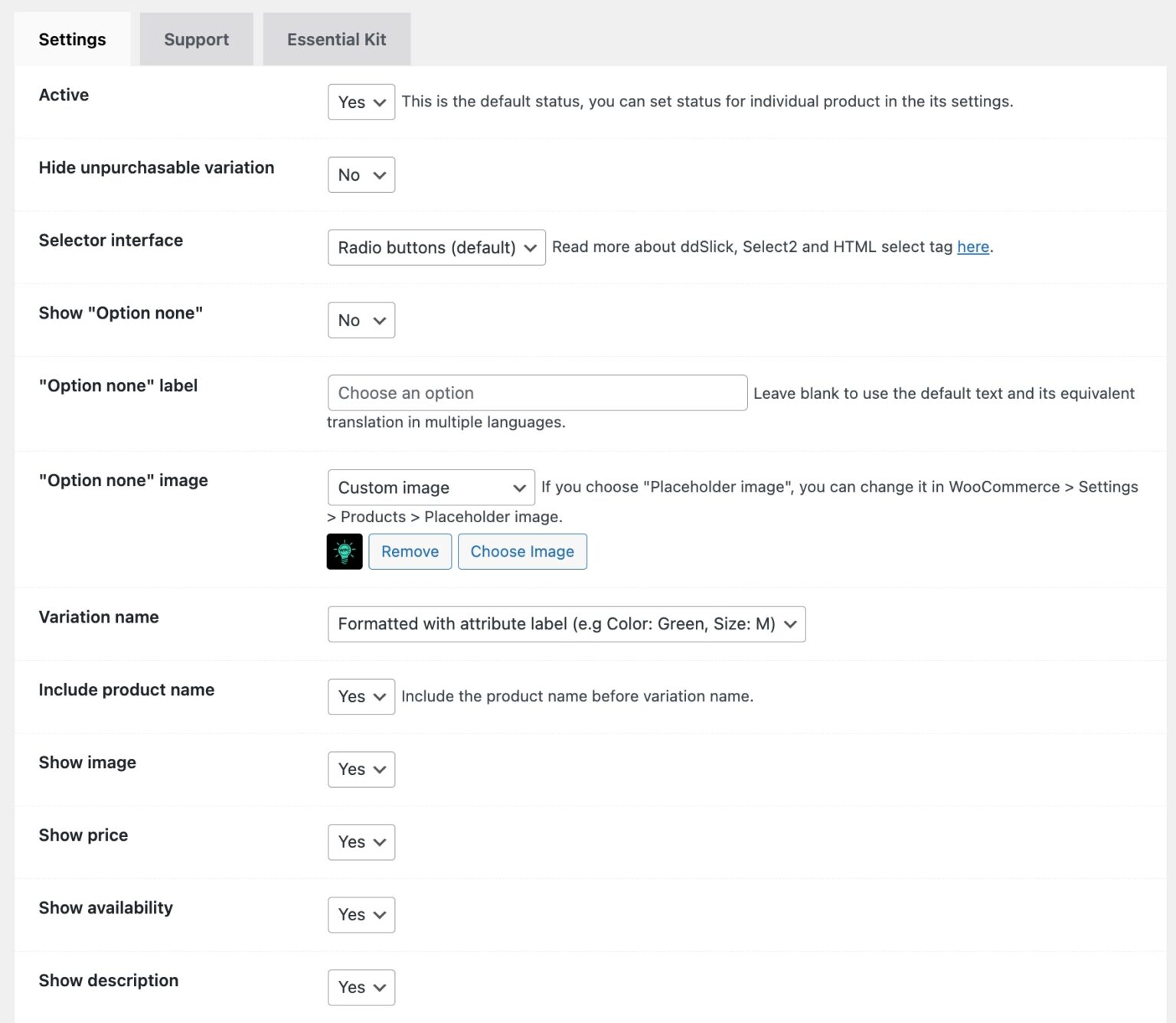Open the Show image dropdown
Screen dimensions: 1176x1023
pyautogui.click(x=361, y=770)
